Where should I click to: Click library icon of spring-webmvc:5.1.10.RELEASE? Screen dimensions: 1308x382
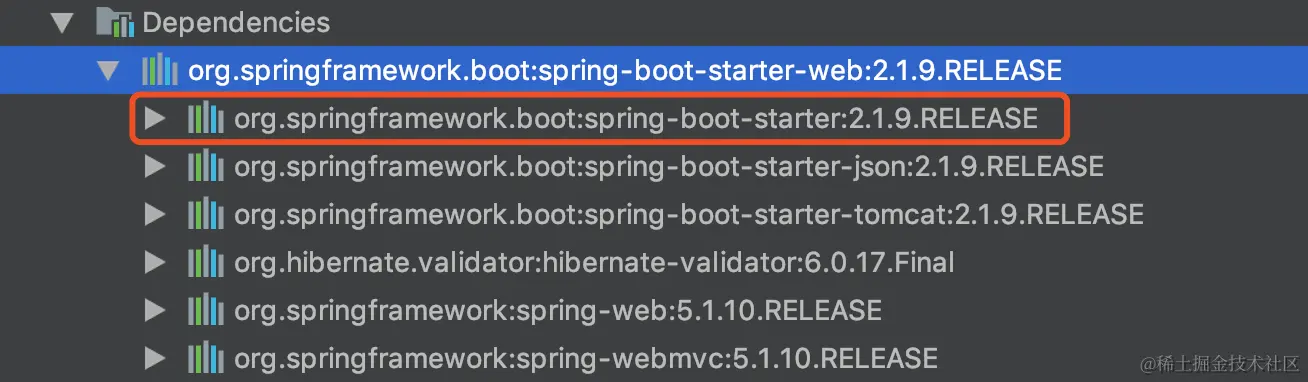pos(206,358)
